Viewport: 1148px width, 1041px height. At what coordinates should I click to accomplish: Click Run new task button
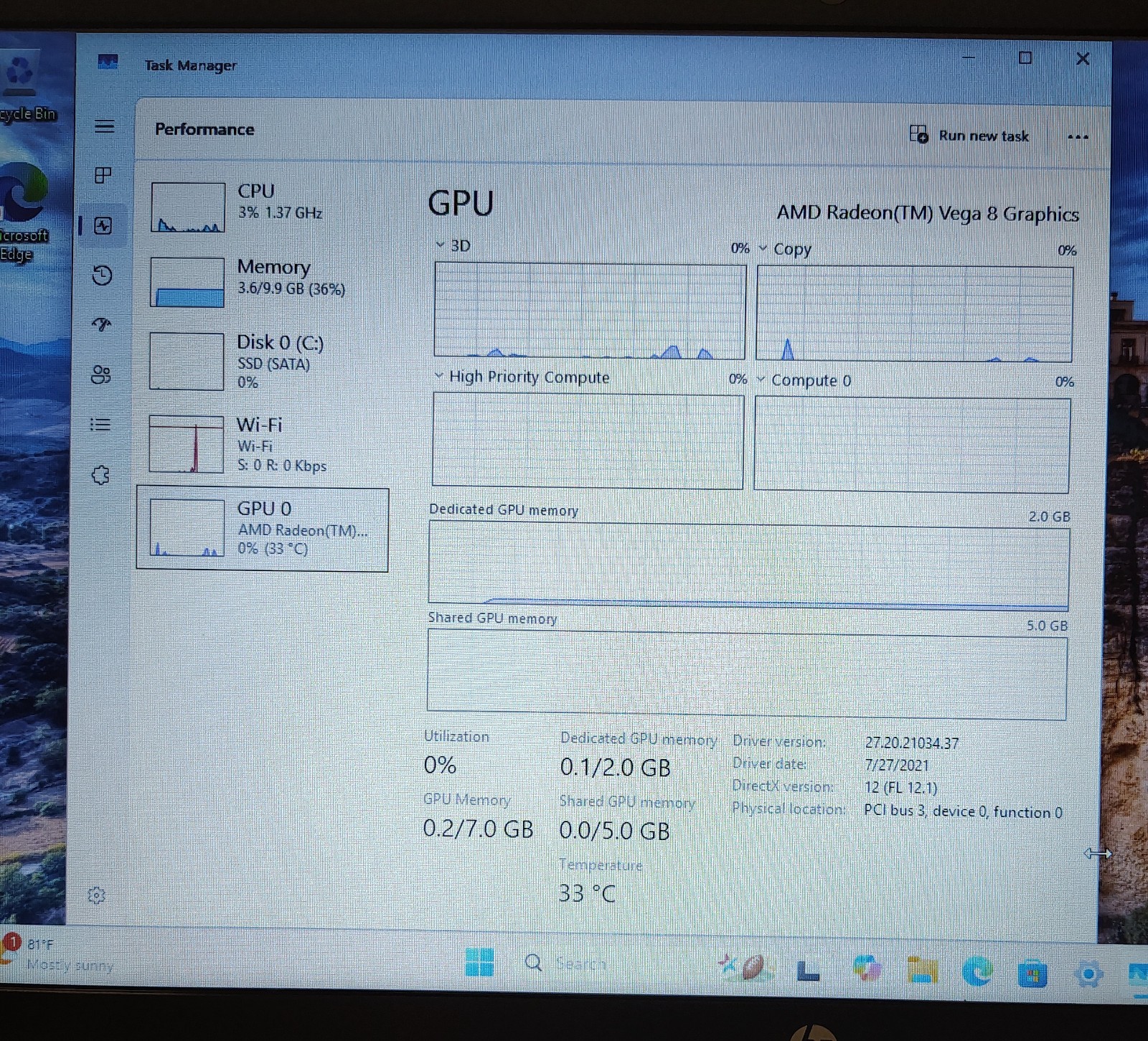click(x=969, y=135)
